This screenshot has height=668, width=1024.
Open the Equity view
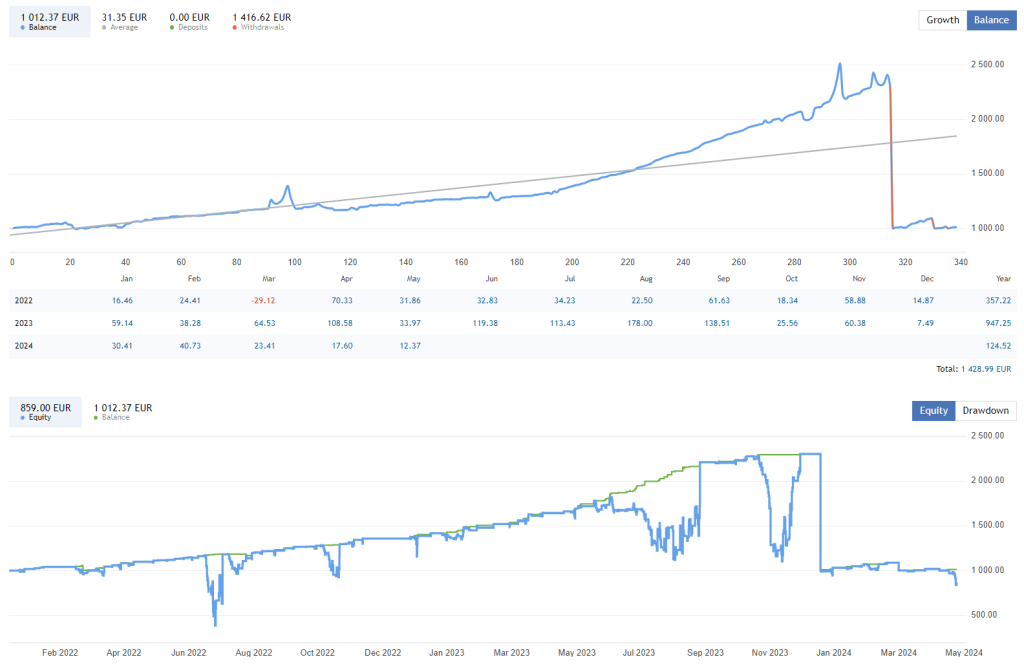932,410
